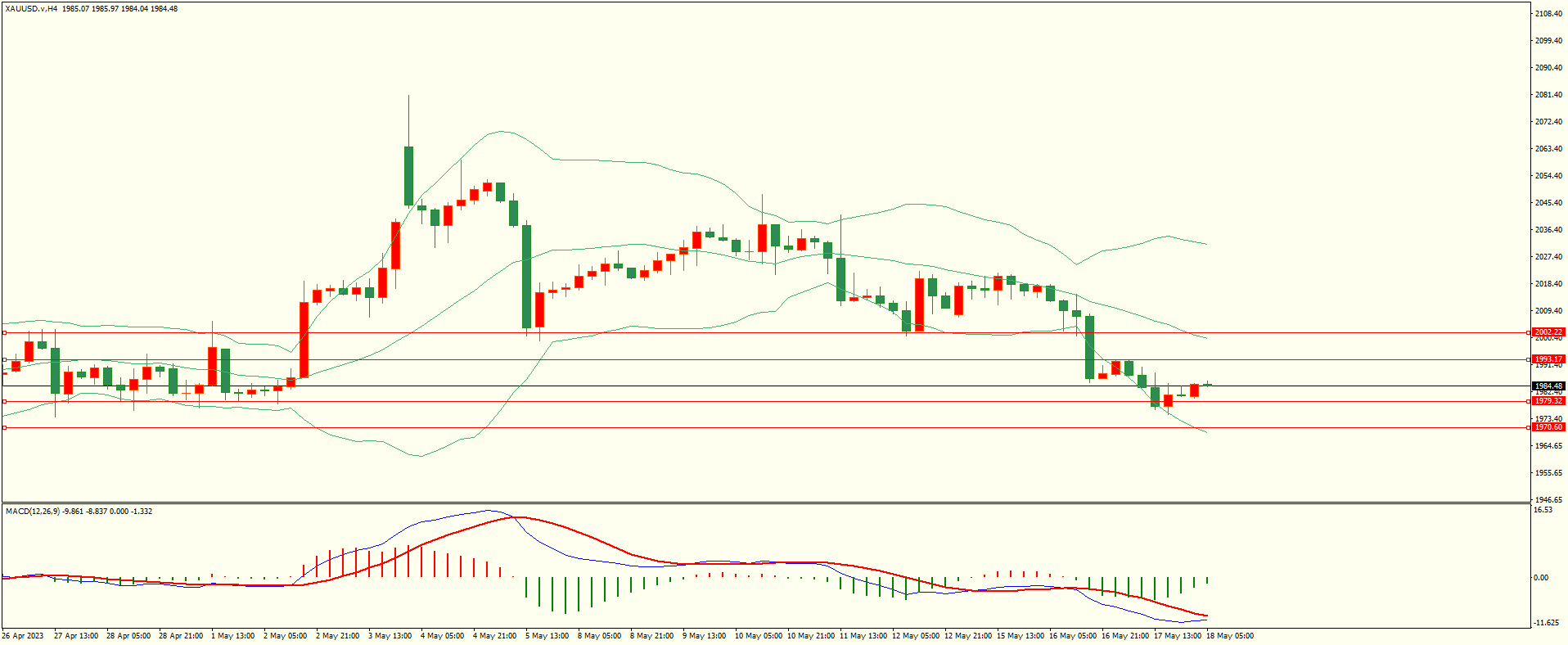Click the 28 Apr 05:00 time label
1568x645 pixels.
coord(128,636)
